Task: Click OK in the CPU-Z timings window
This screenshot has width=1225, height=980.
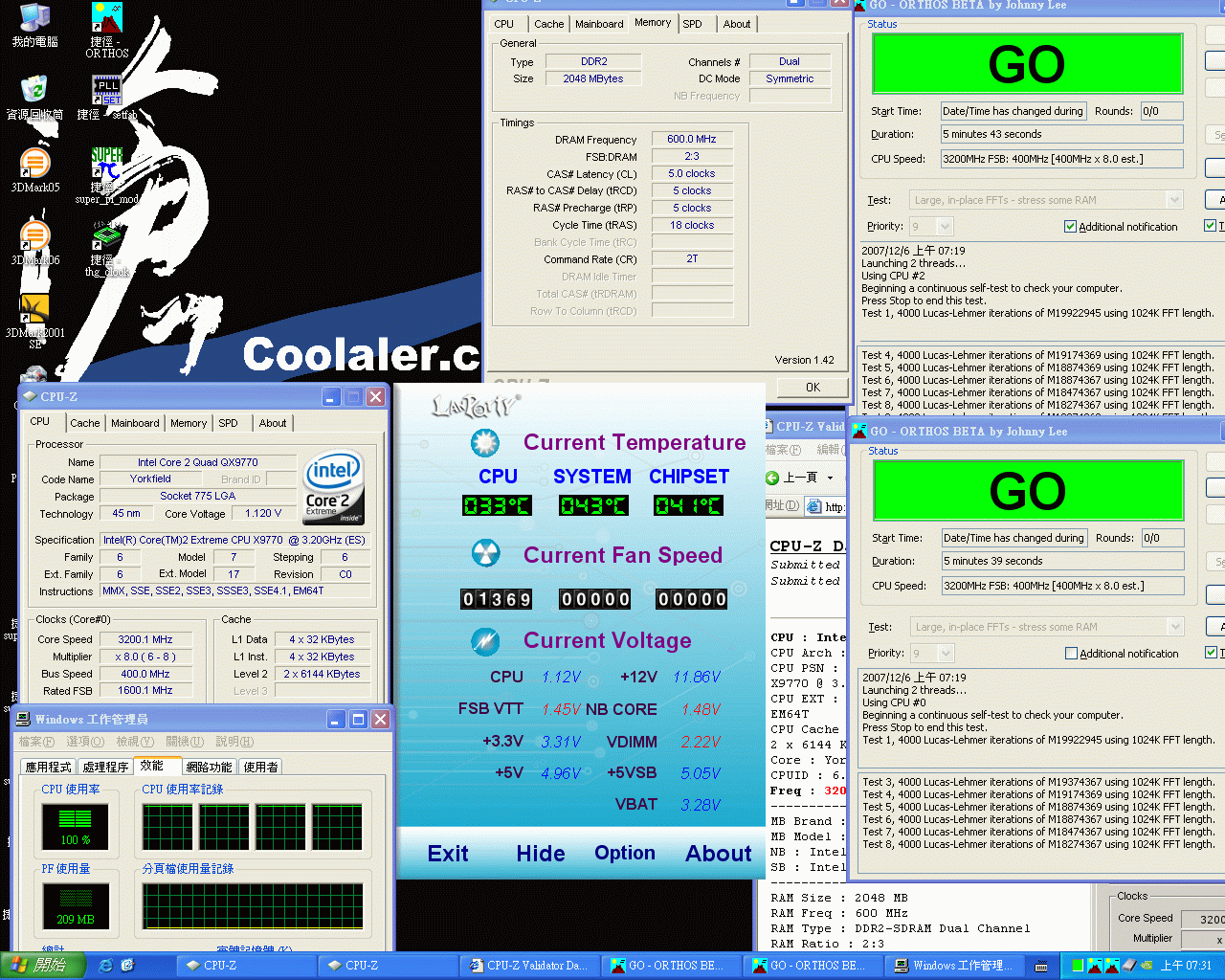Action: tap(813, 387)
